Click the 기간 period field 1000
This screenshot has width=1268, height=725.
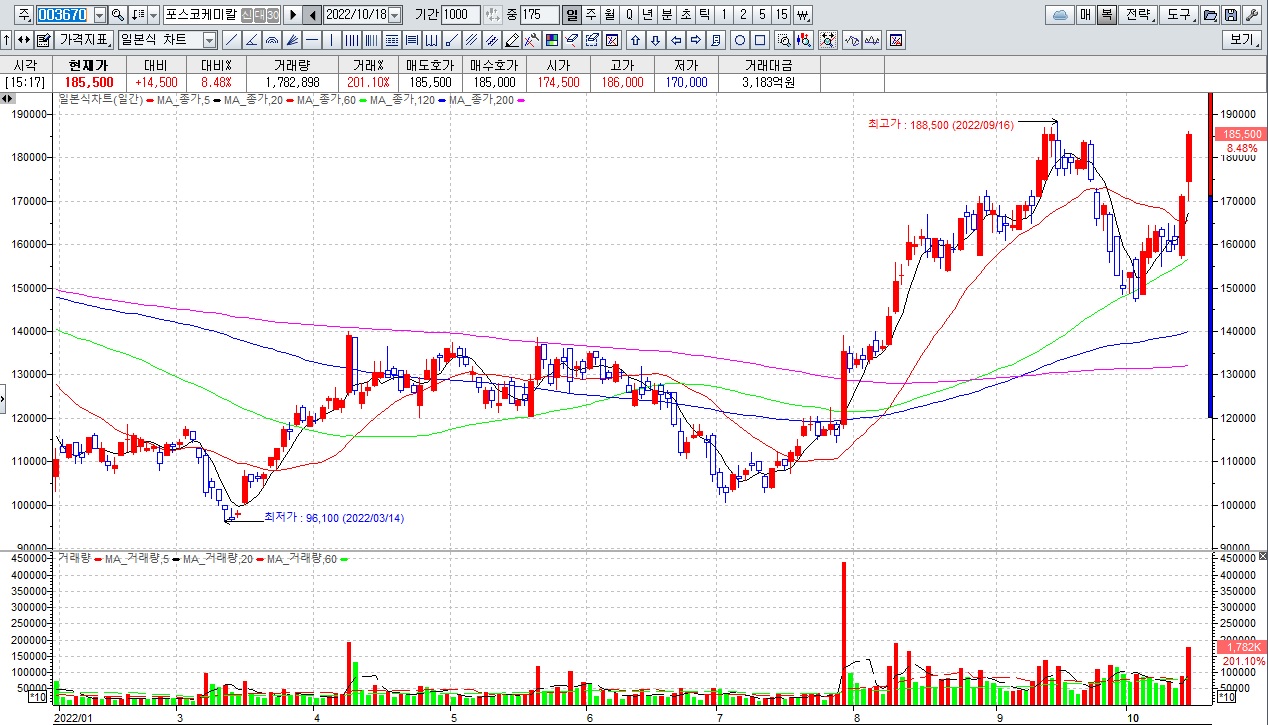coord(460,15)
